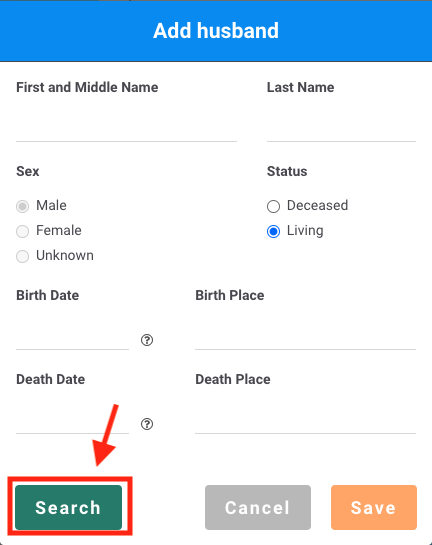The height and width of the screenshot is (545, 432).
Task: Click the Unknown label text
Action: click(x=65, y=255)
